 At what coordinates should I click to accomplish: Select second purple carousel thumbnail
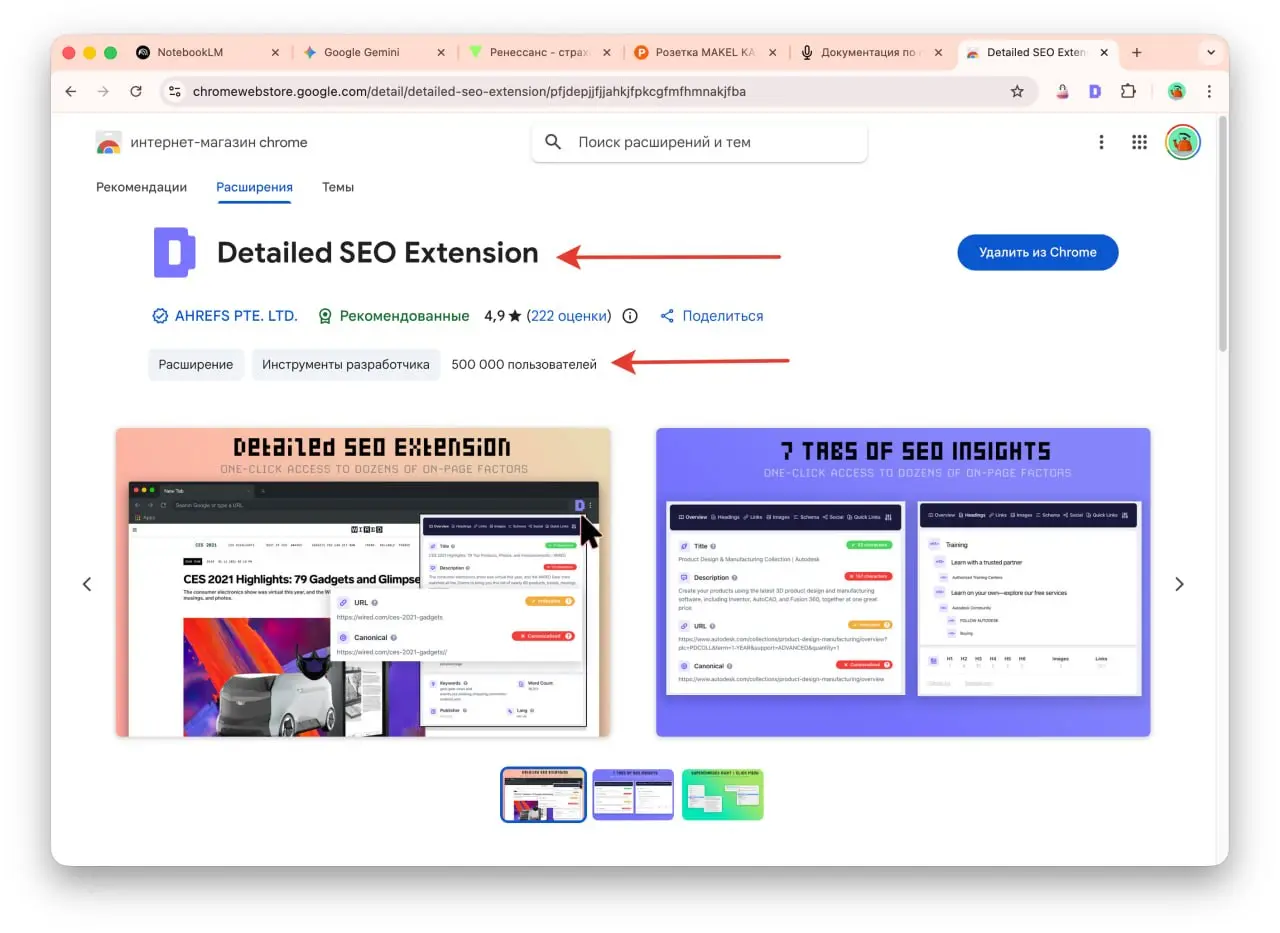[x=633, y=794]
